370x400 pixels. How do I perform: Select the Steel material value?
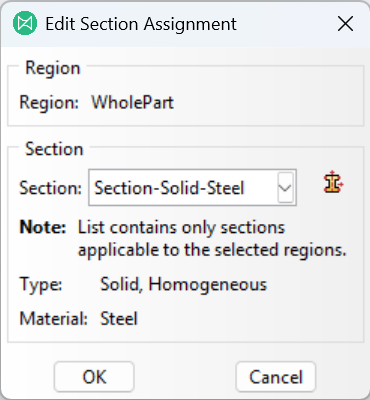tap(119, 318)
